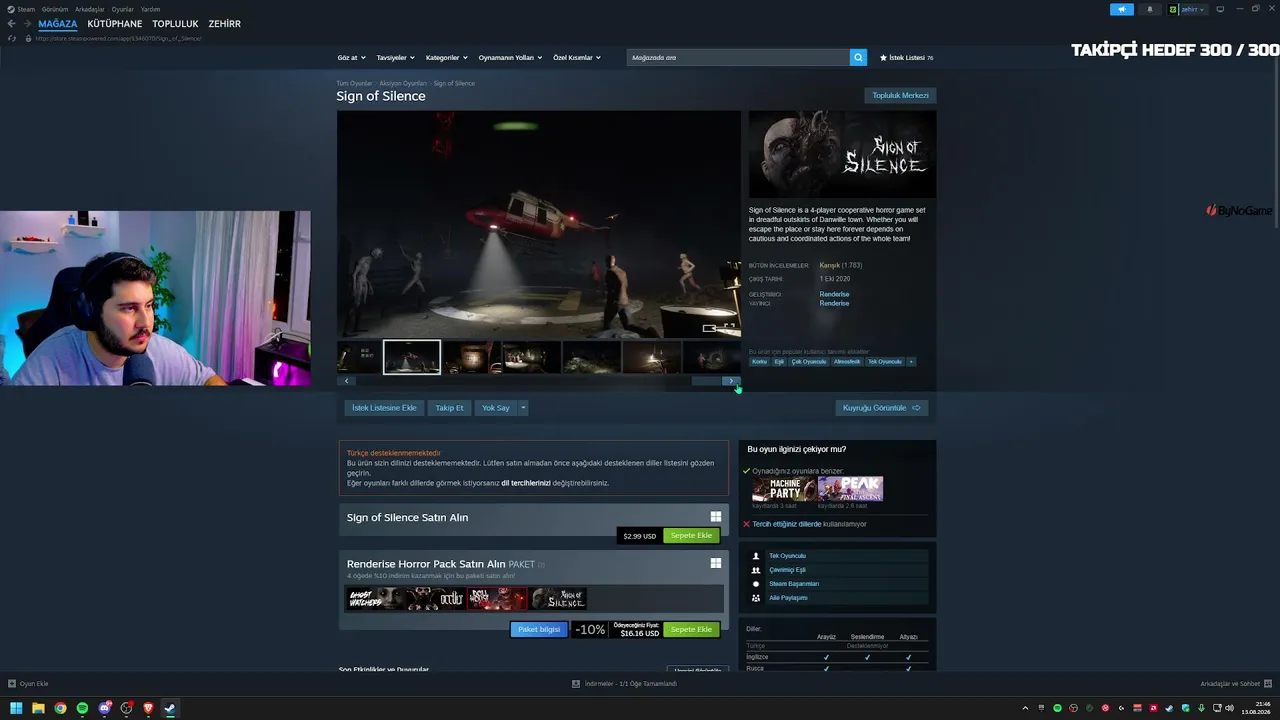Click the Takip Et button
The height and width of the screenshot is (720, 1280).
(449, 408)
